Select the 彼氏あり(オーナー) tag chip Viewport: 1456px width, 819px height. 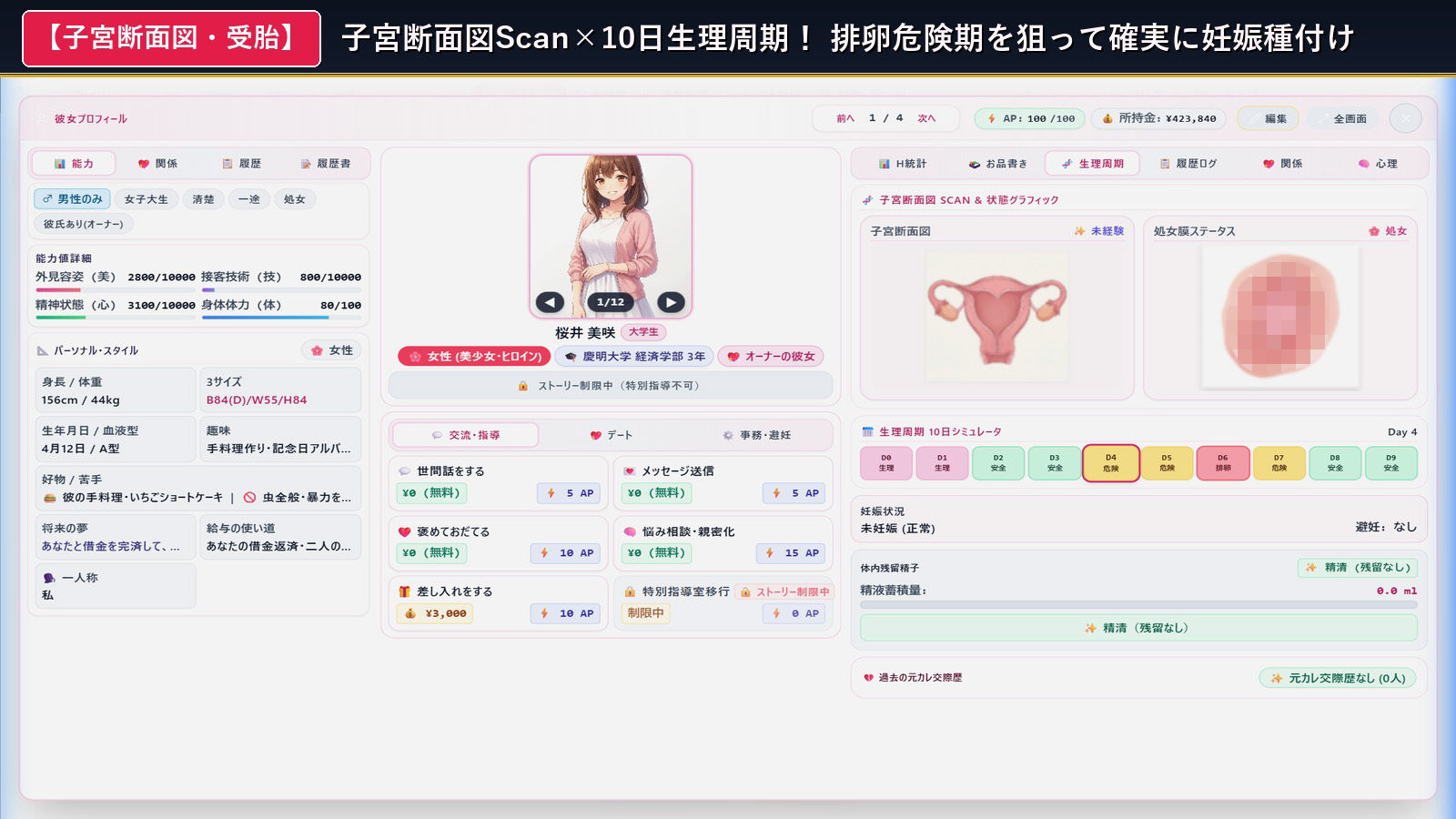(84, 224)
